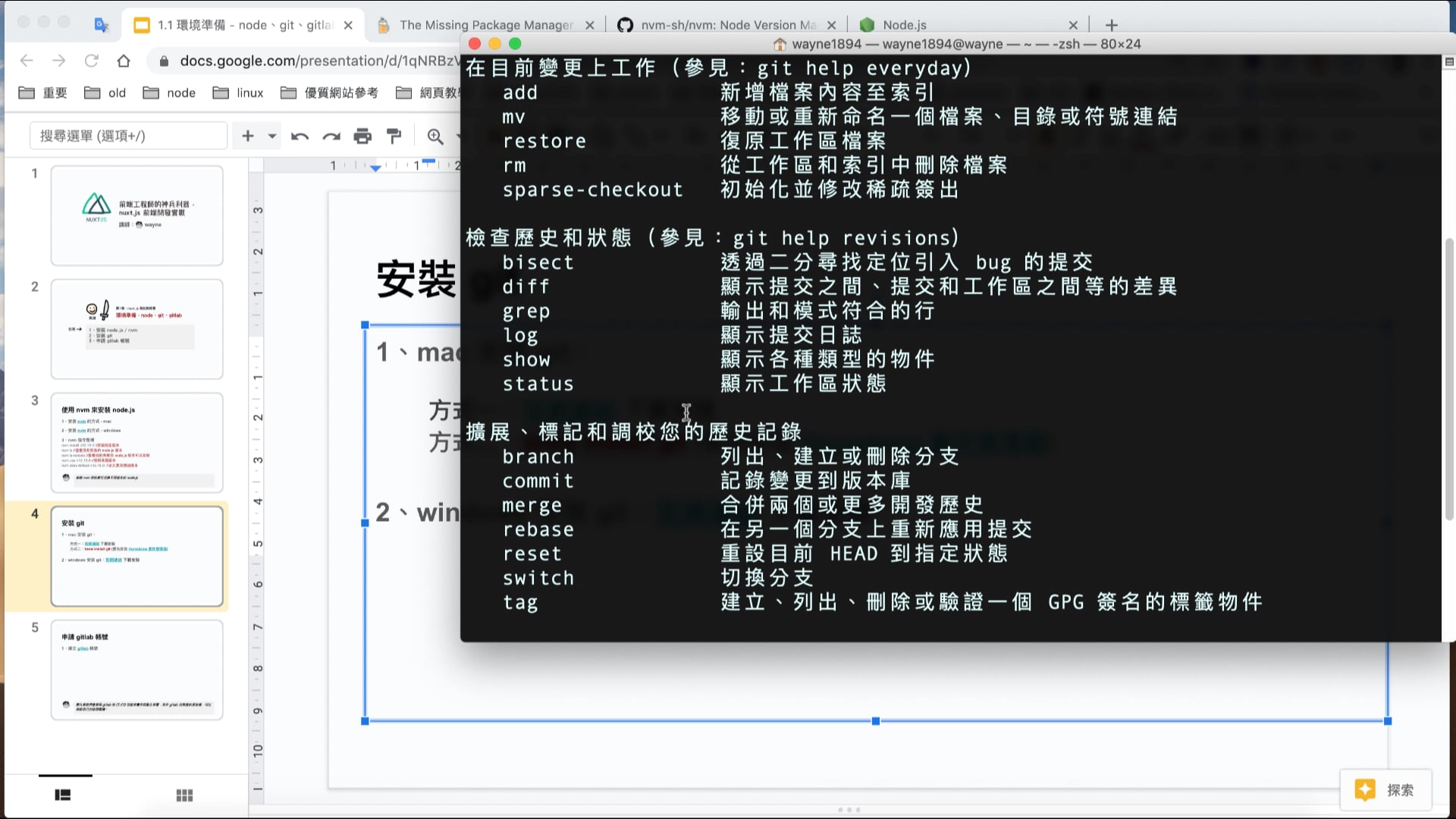
Task: Select the Paint format tool
Action: [x=394, y=135]
